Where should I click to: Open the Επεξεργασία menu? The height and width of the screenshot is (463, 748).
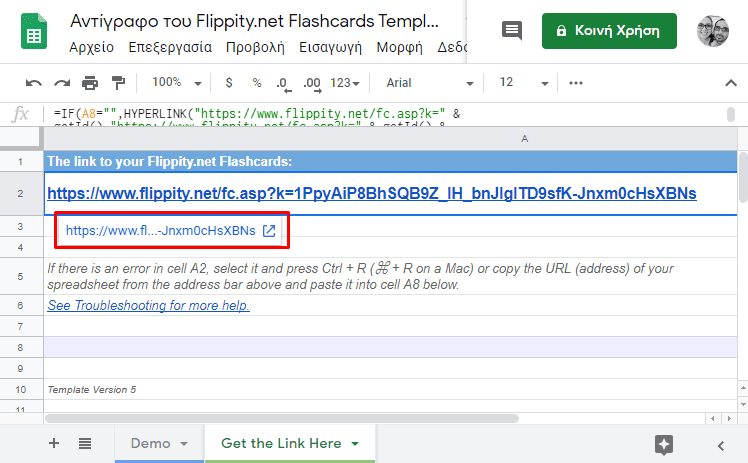[170, 47]
